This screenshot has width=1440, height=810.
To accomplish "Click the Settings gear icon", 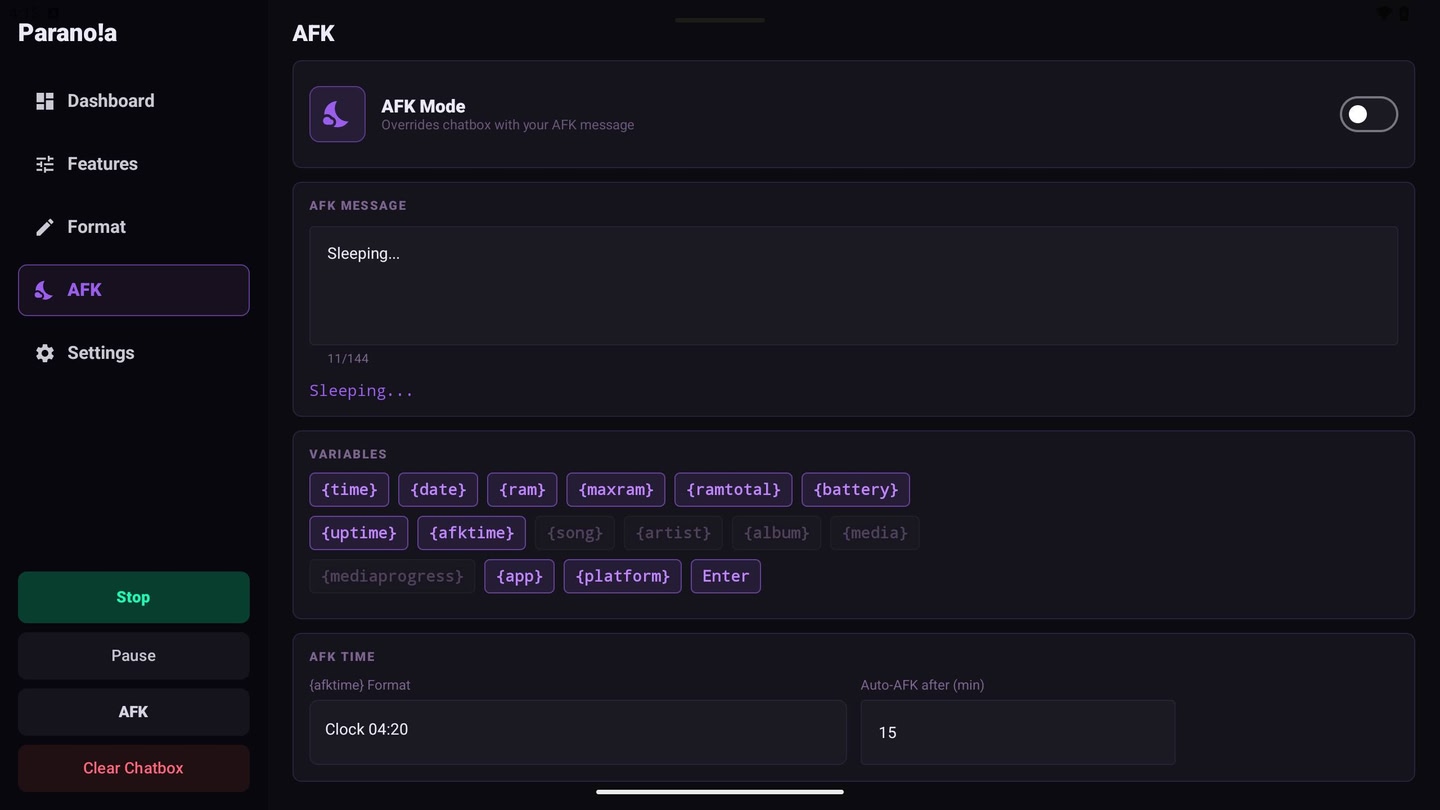I will click(x=45, y=353).
